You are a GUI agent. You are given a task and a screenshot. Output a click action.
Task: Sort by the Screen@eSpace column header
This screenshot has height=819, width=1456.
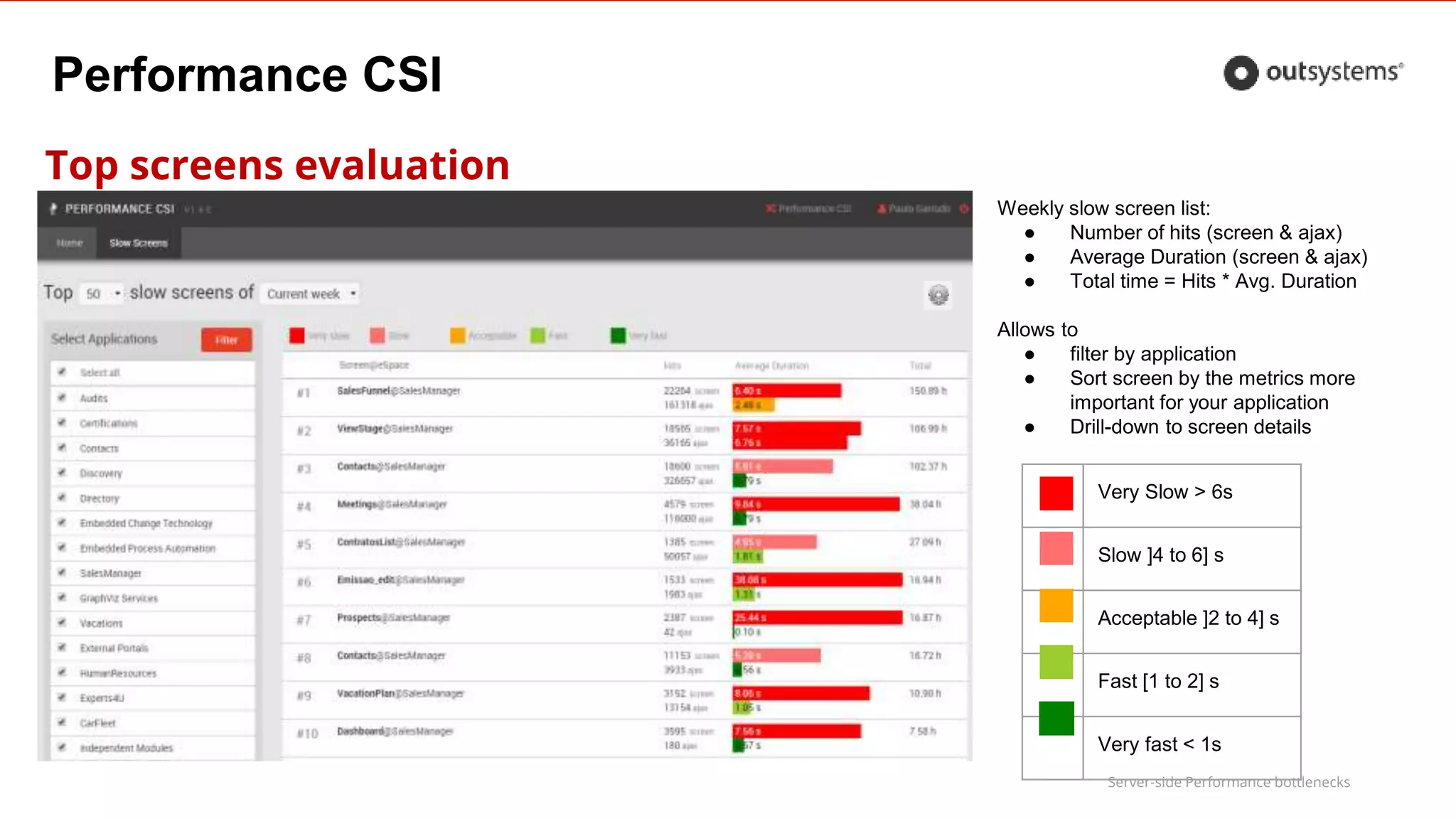(x=374, y=365)
